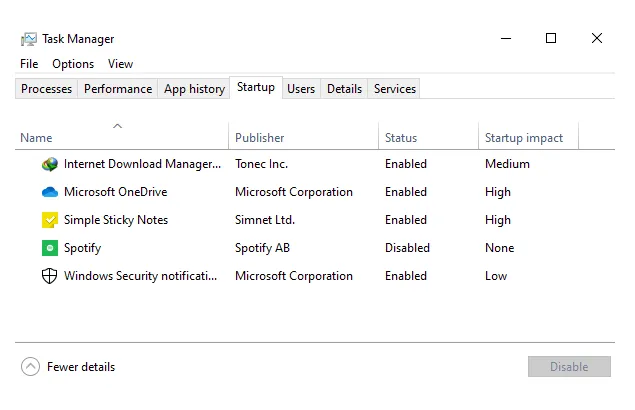Switch to the Performance tab

(118, 89)
